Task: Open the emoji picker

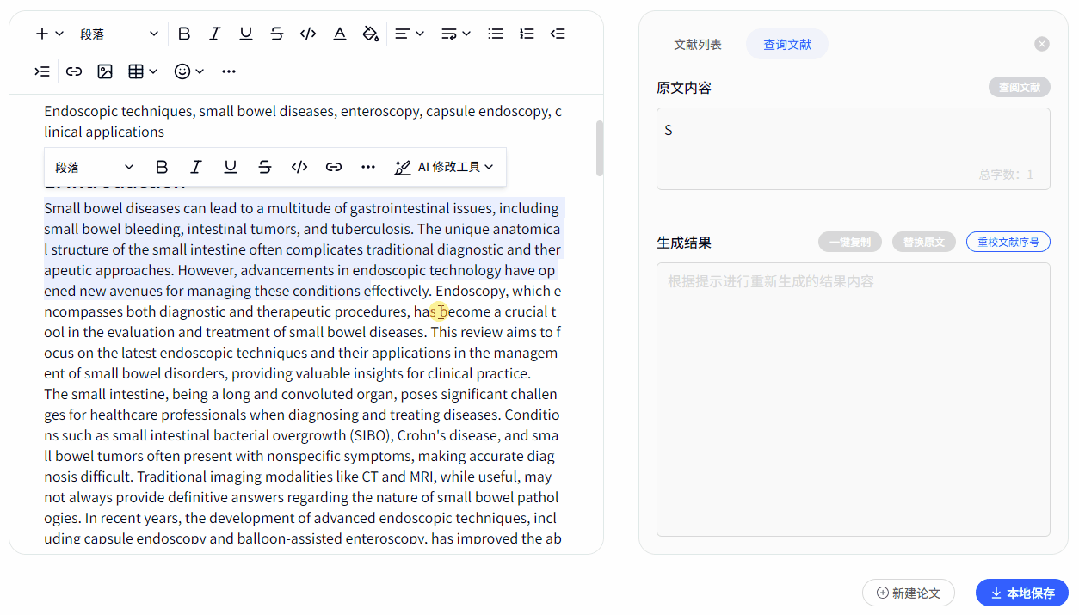Action: pos(189,72)
